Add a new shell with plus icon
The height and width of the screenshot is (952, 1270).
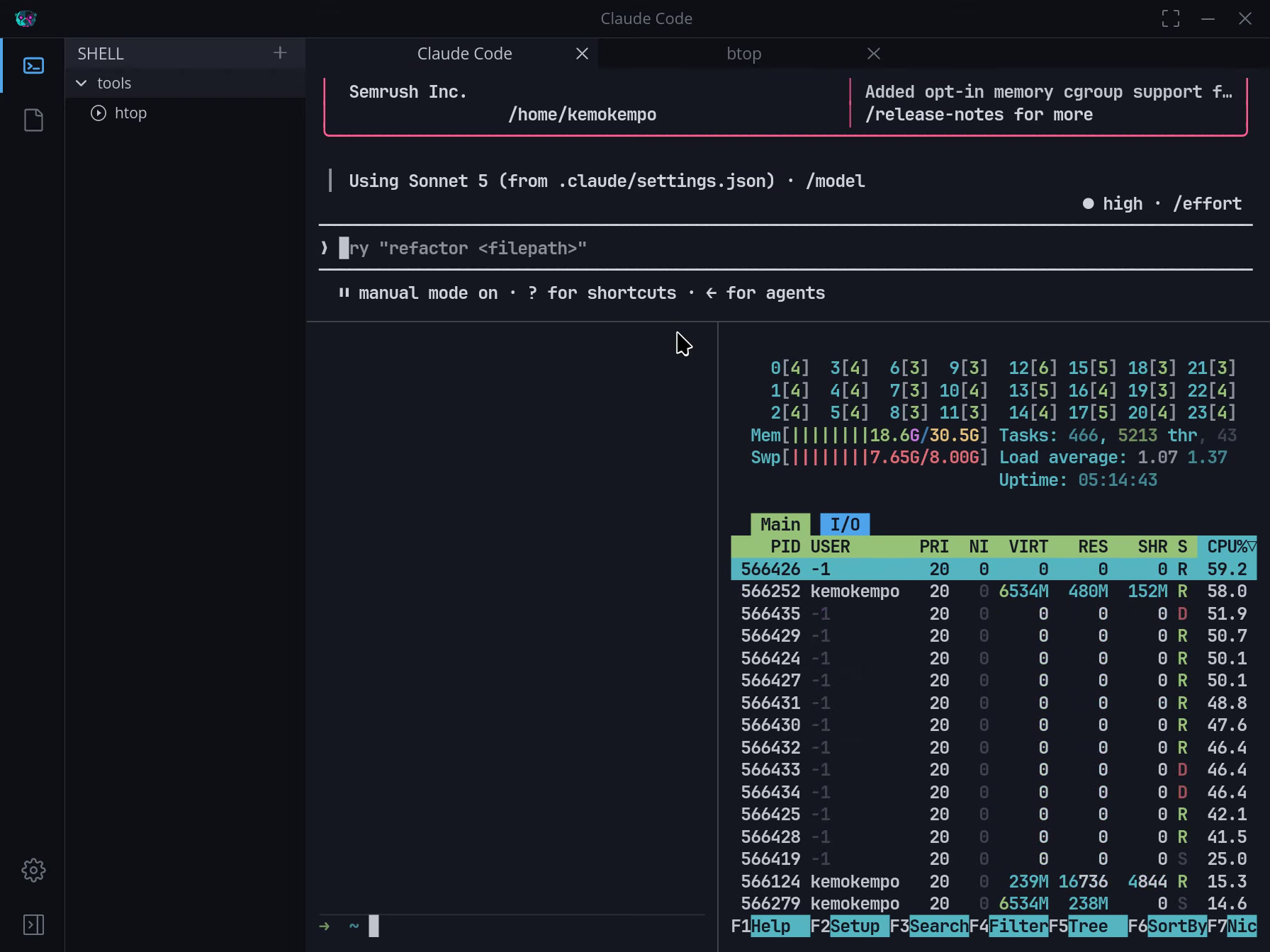[x=280, y=53]
